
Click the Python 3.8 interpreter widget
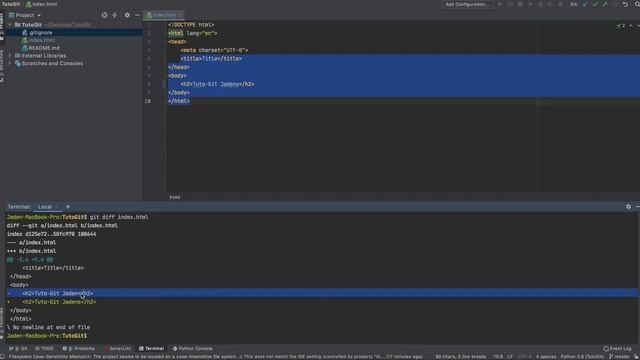coord(582,357)
